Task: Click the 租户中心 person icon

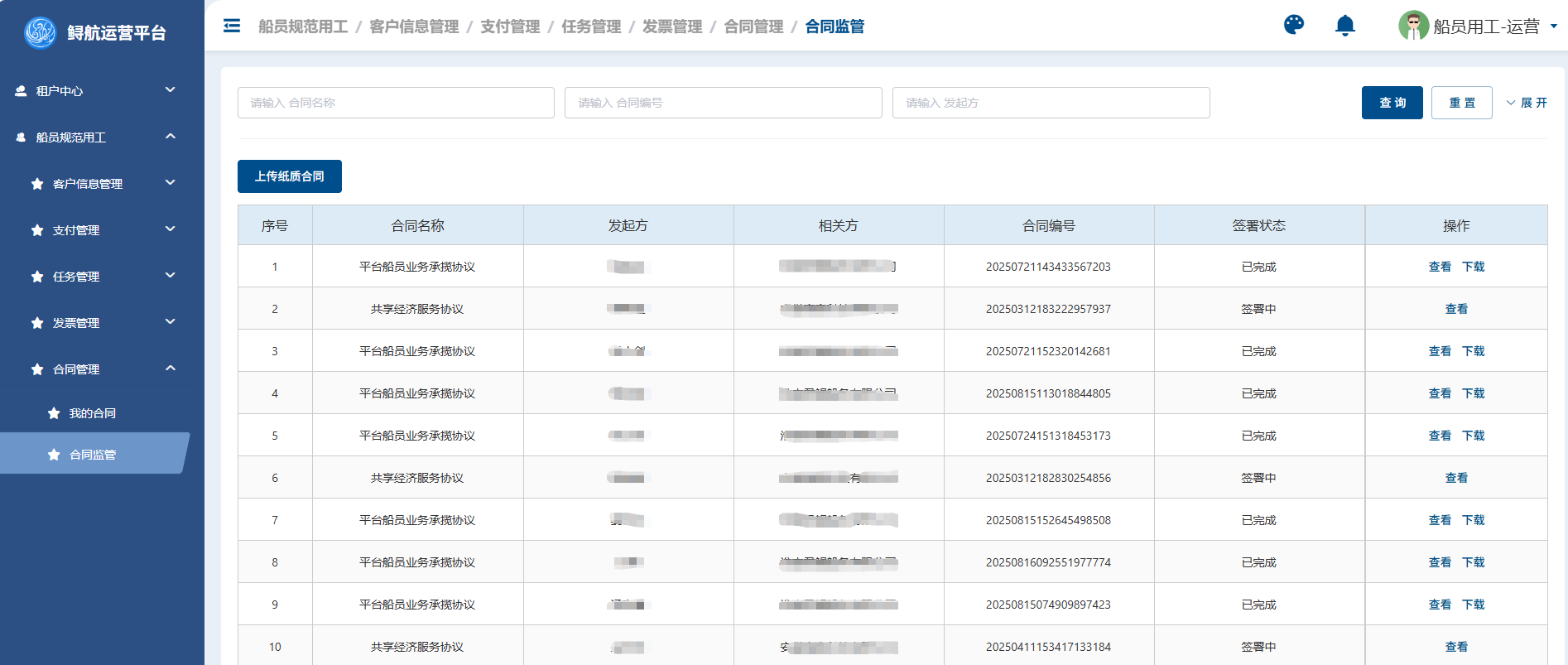Action: [21, 91]
